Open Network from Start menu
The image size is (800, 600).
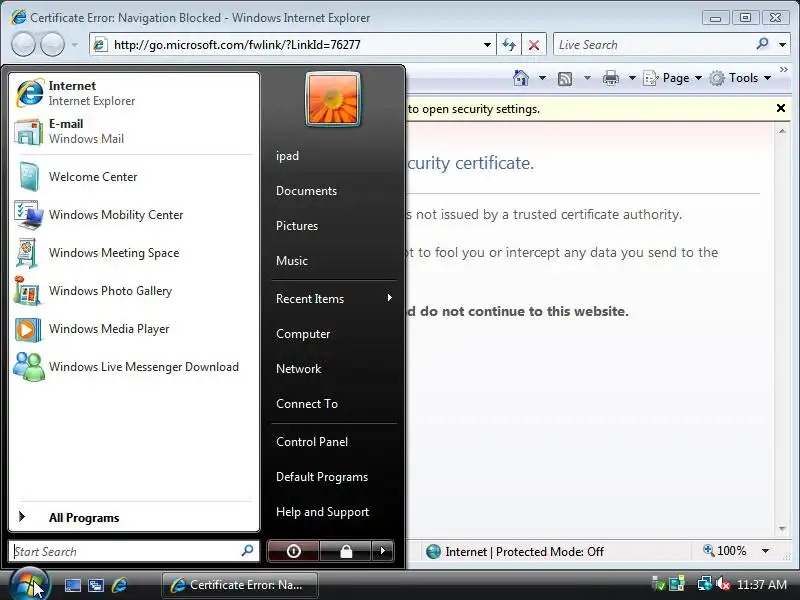[x=334, y=368]
